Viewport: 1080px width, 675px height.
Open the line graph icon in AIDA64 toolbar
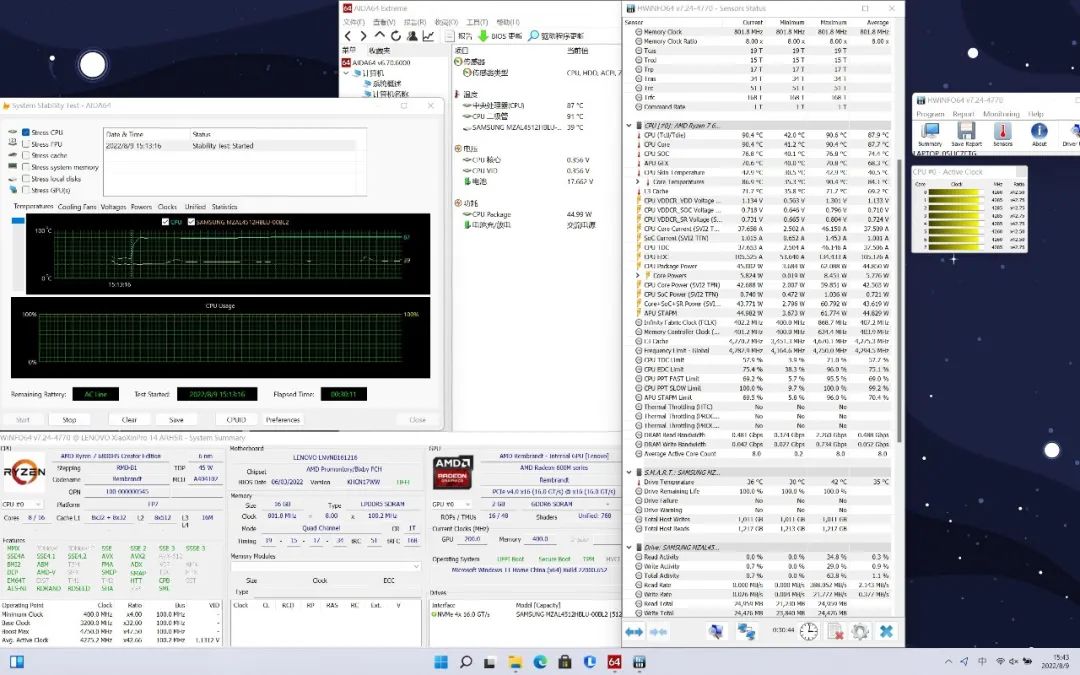tap(428, 36)
